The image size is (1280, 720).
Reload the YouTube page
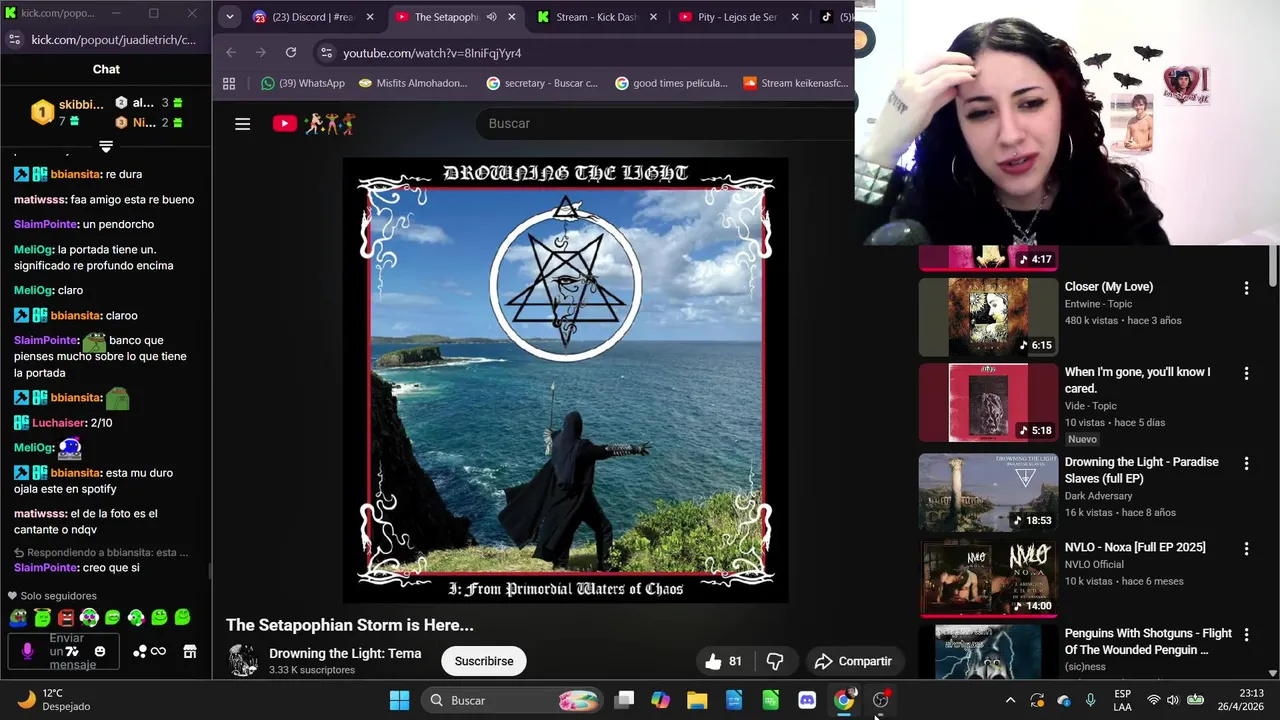[291, 52]
